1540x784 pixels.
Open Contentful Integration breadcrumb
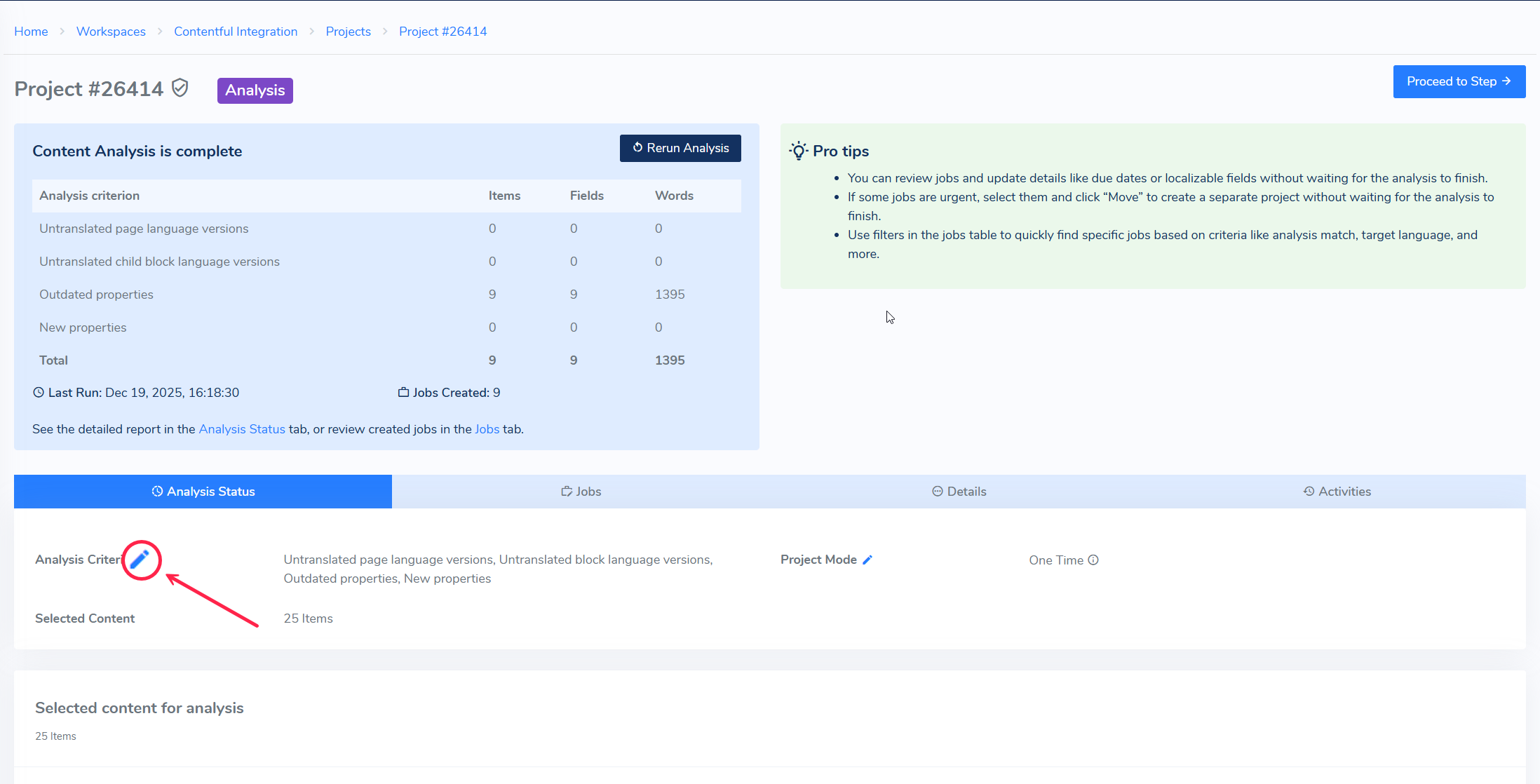tap(236, 32)
